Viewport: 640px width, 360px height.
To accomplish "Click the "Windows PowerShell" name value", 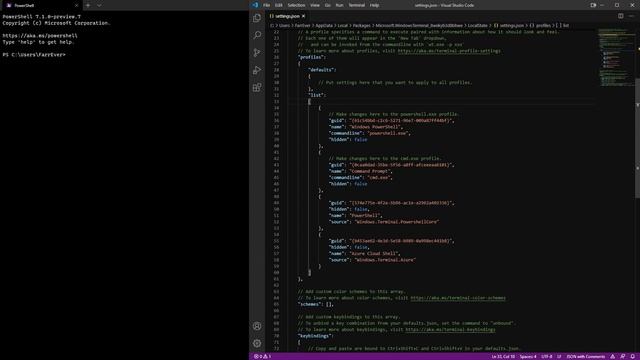I will point(376,127).
